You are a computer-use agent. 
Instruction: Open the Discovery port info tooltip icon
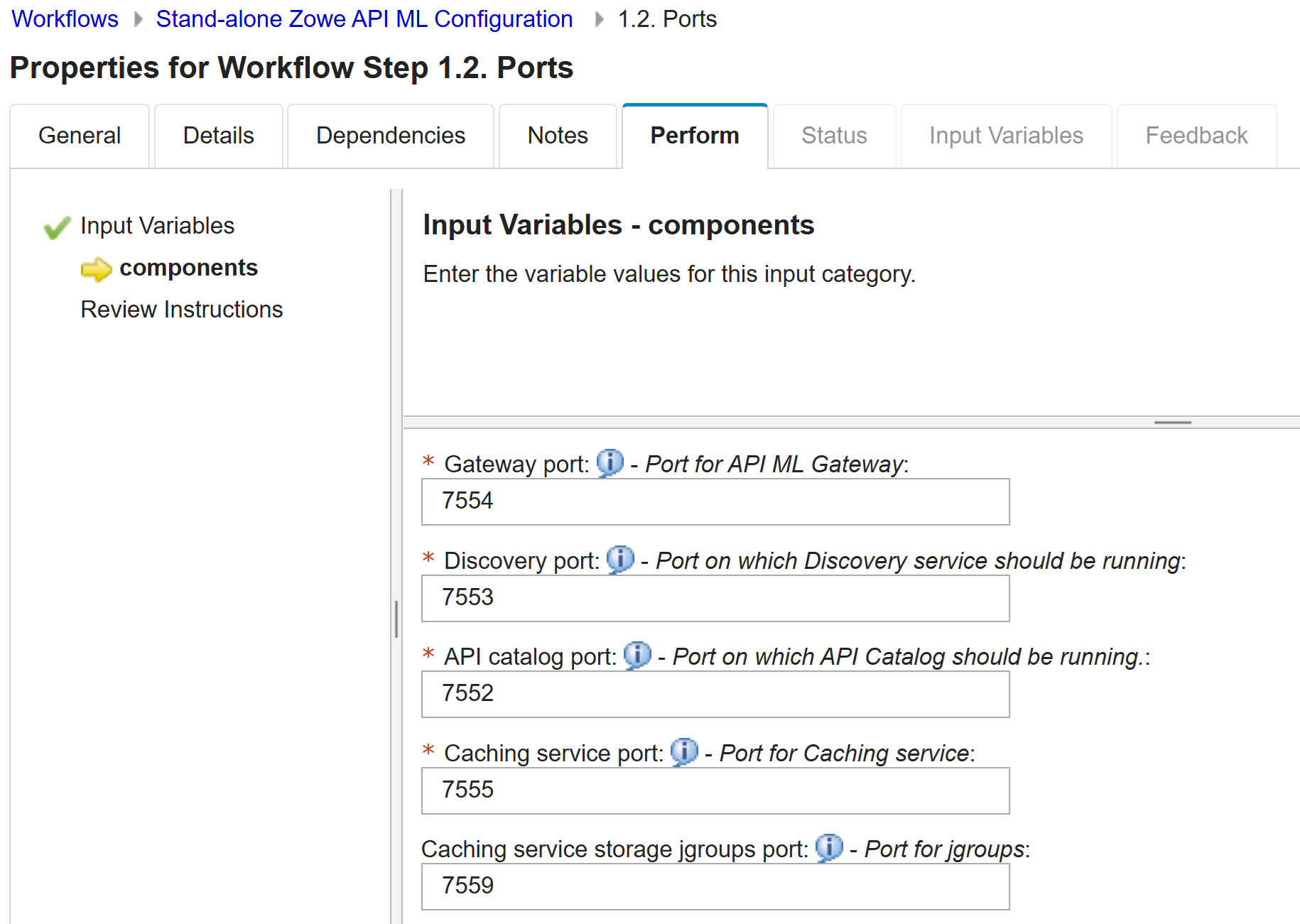[x=620, y=560]
